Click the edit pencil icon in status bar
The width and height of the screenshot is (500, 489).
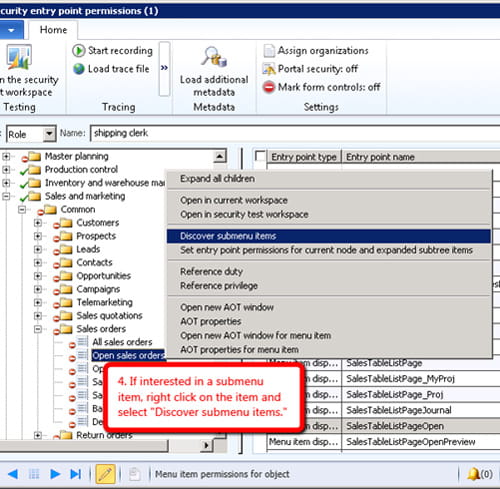pos(105,474)
